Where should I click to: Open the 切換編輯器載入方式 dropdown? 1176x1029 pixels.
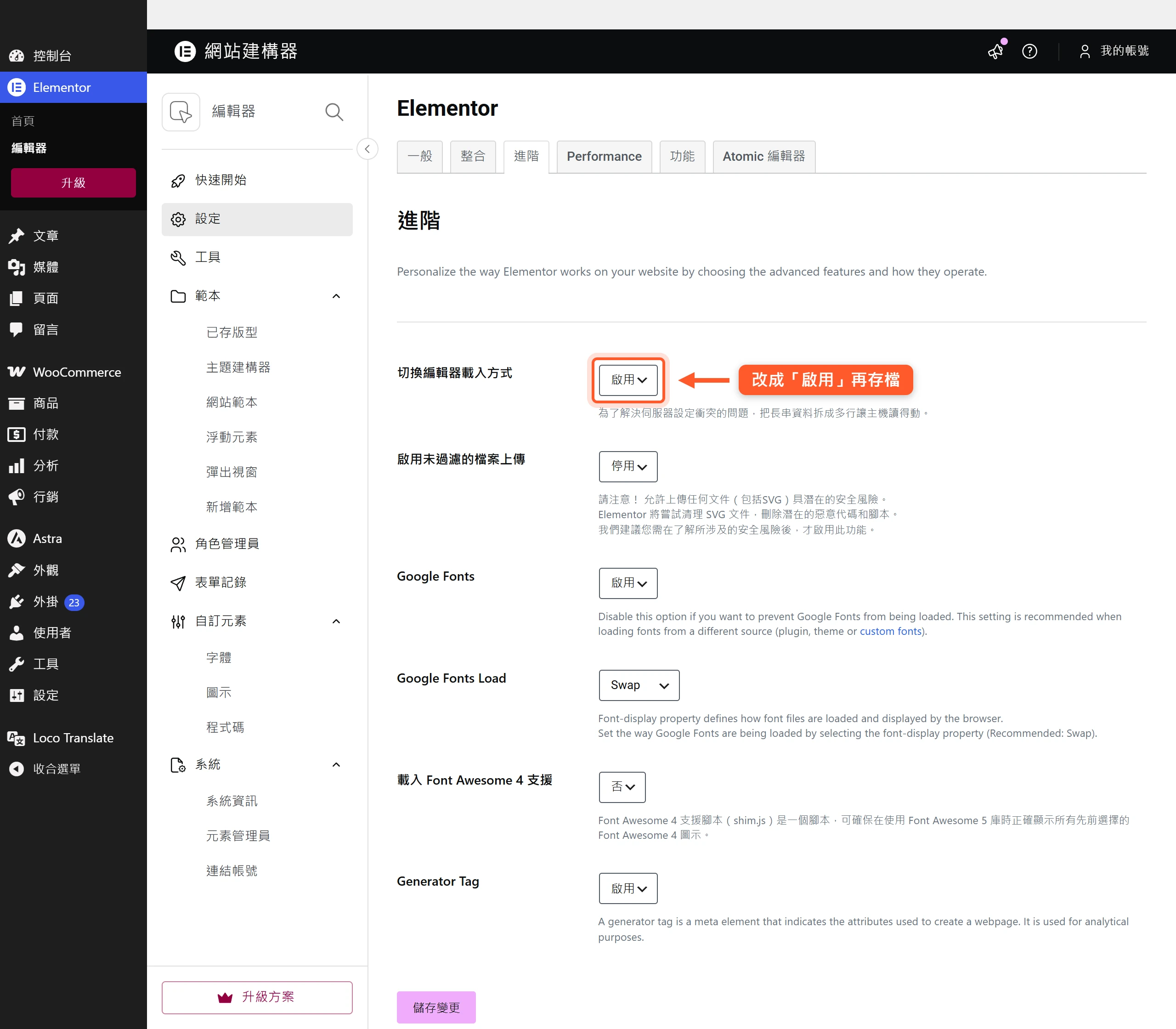pos(628,379)
